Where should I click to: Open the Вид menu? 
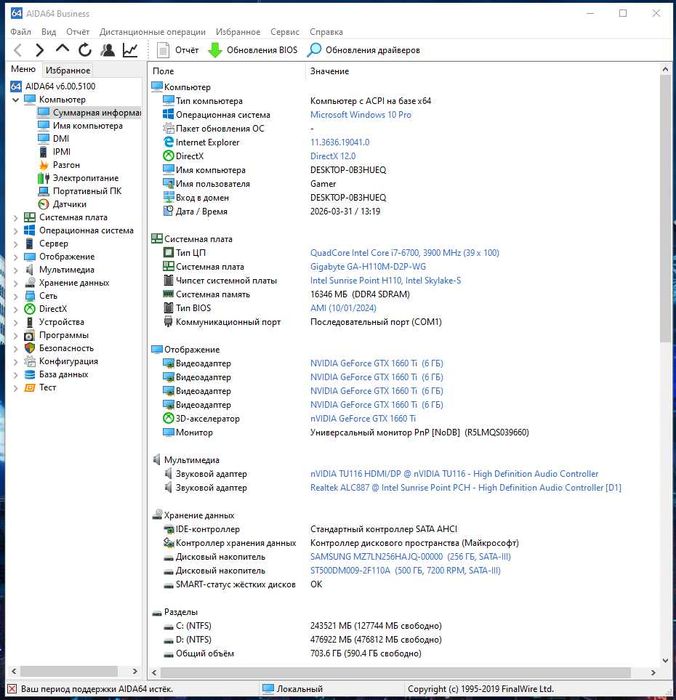(48, 32)
